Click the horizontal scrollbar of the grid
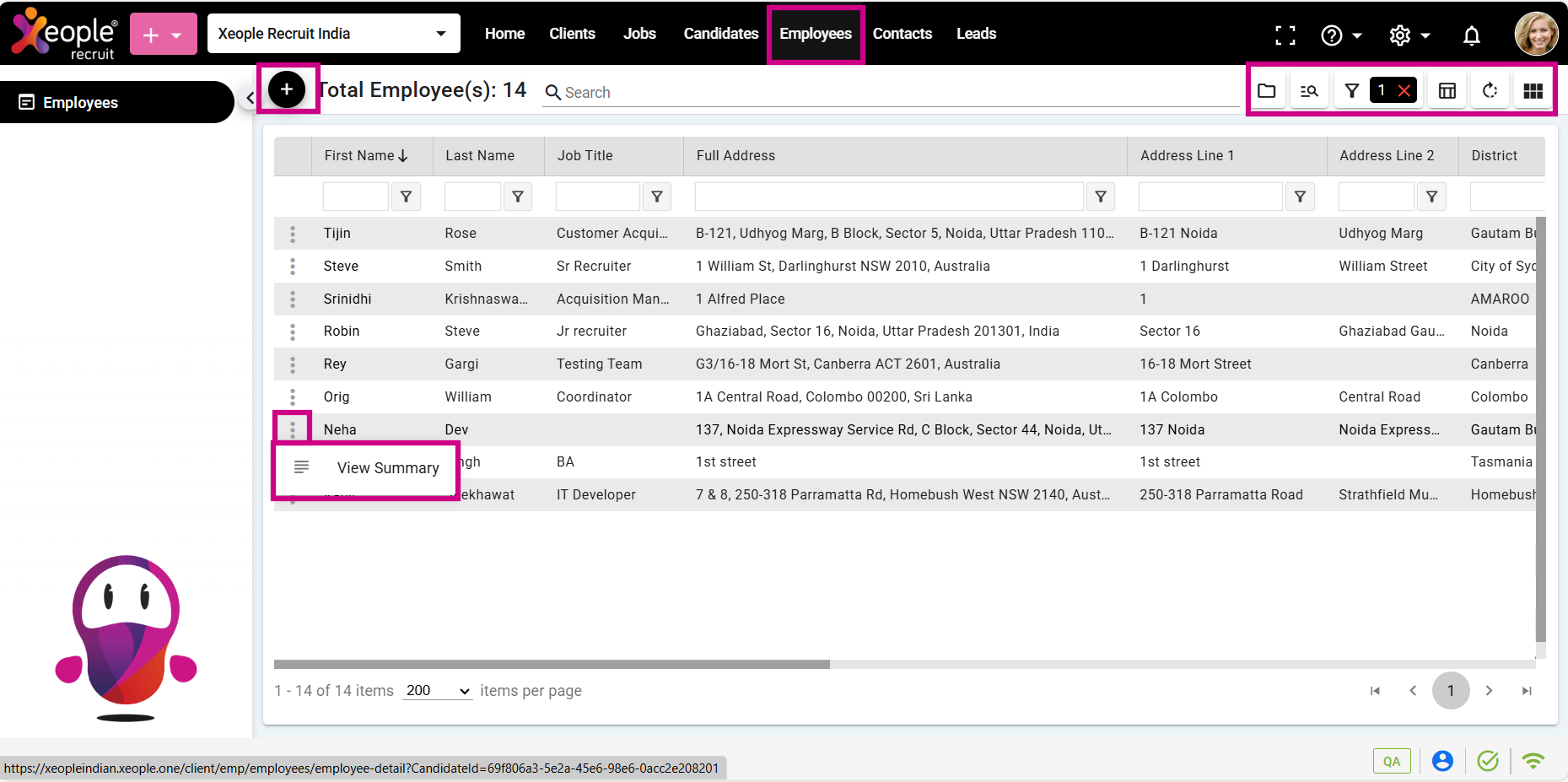This screenshot has height=782, width=1568. coord(552,665)
